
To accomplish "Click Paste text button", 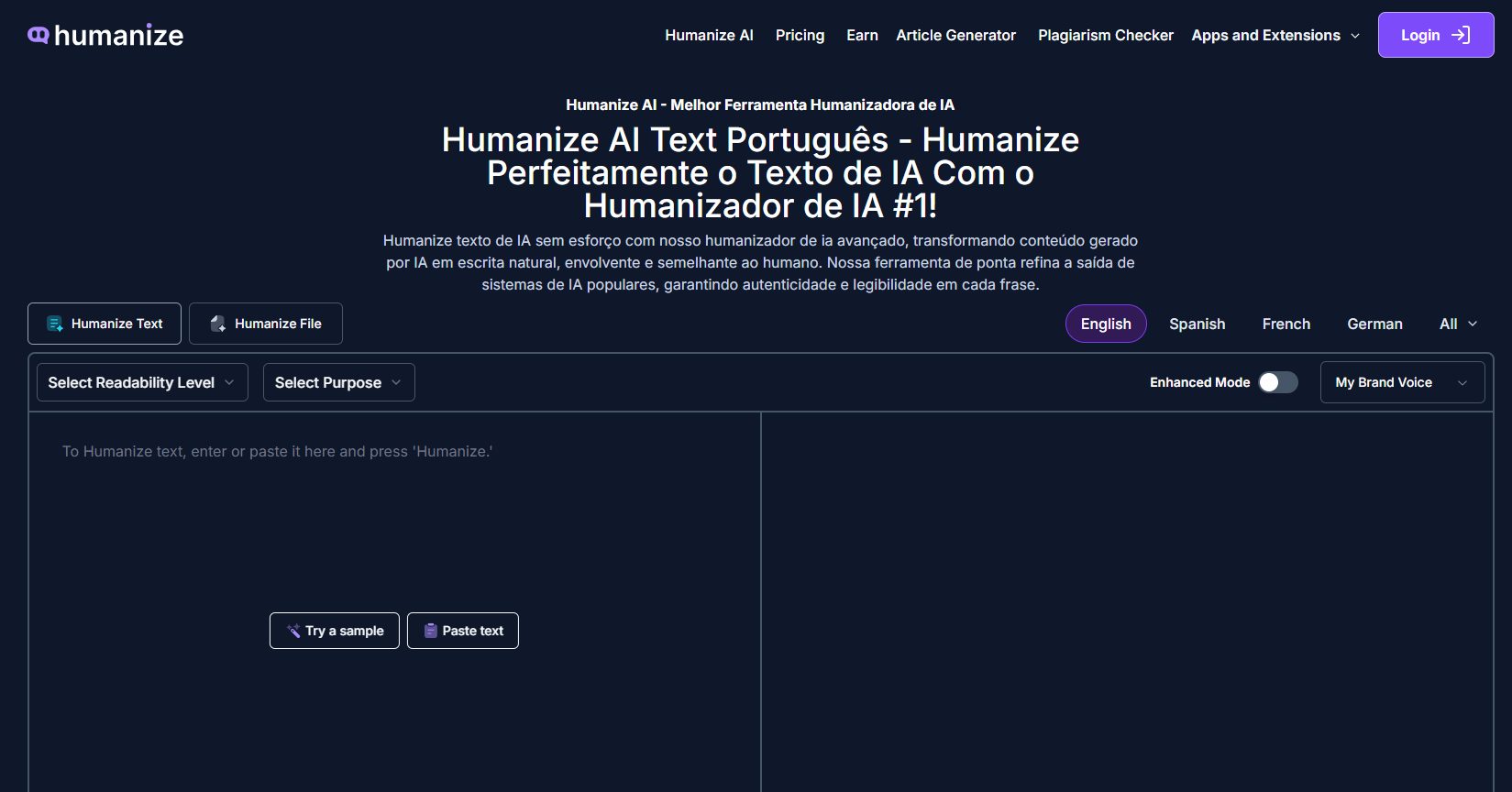I will tap(463, 631).
